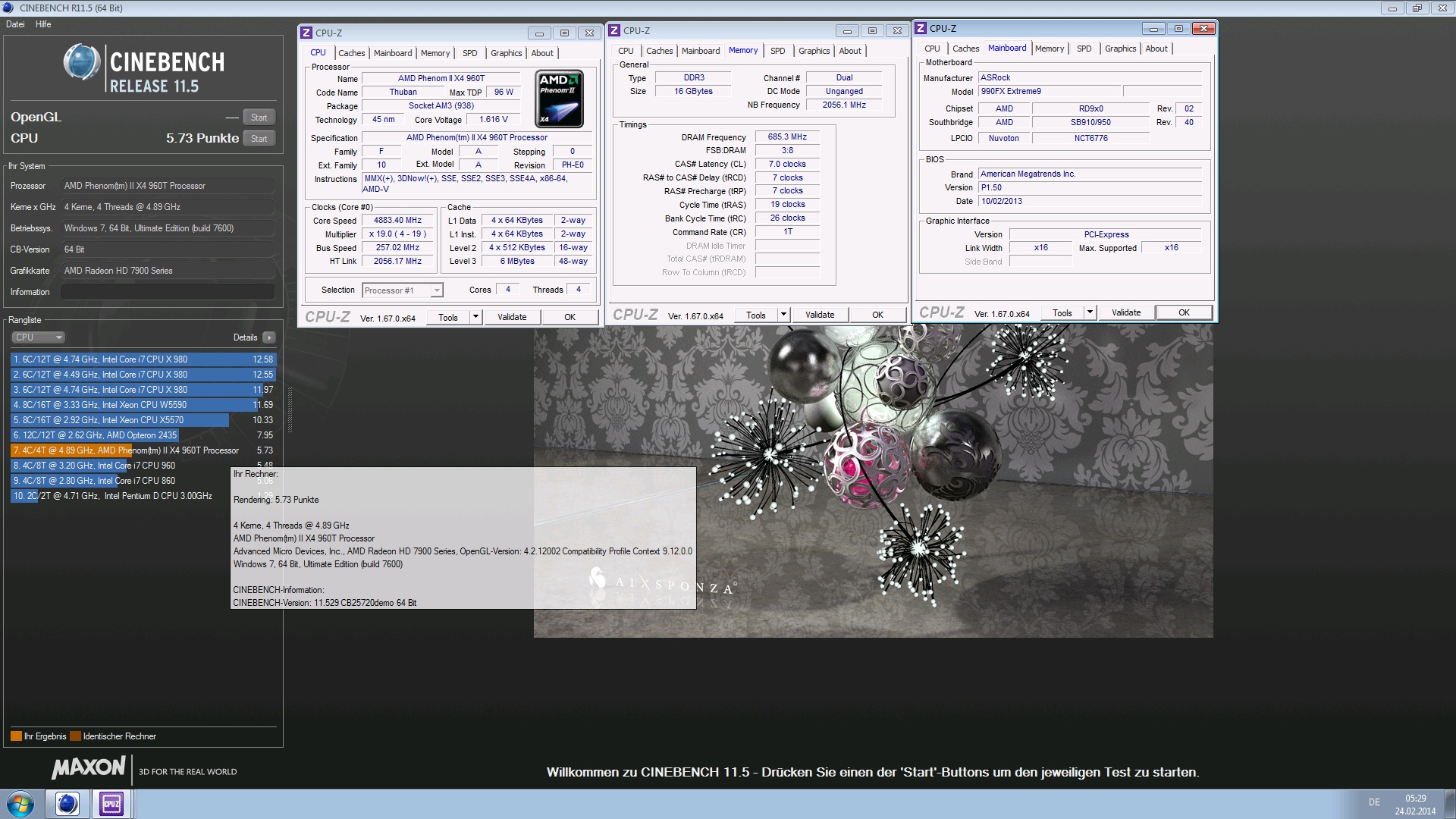Click CPU-Z title icon of Mainboard window

[x=921, y=28]
